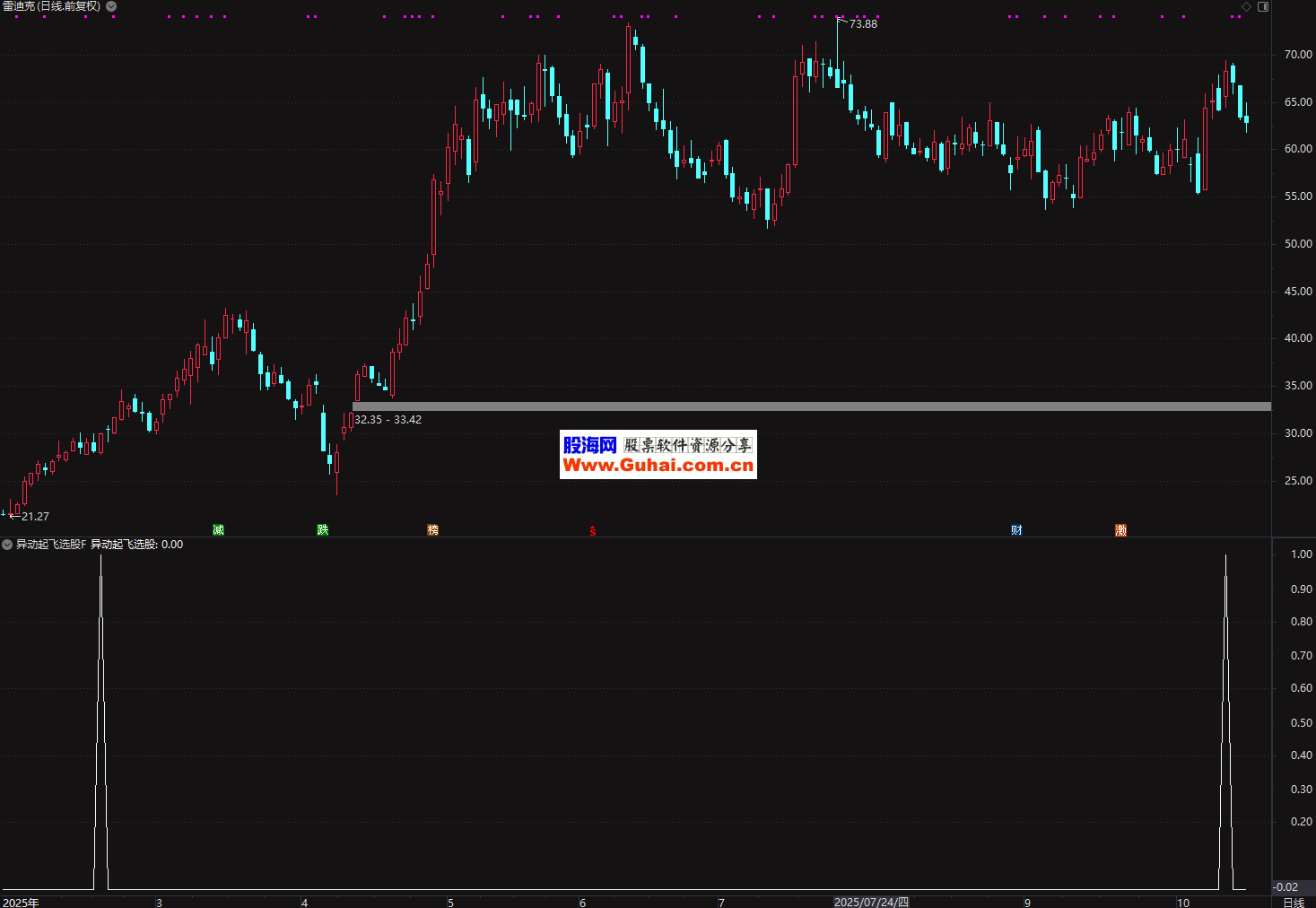
Task: Click the 73.88 high price label
Action: click(x=863, y=24)
